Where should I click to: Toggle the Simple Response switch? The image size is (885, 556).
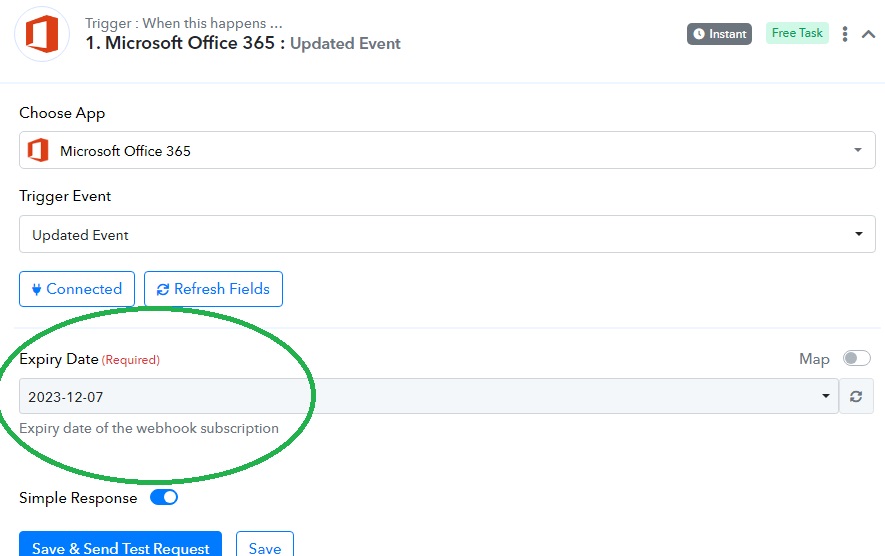tap(164, 497)
